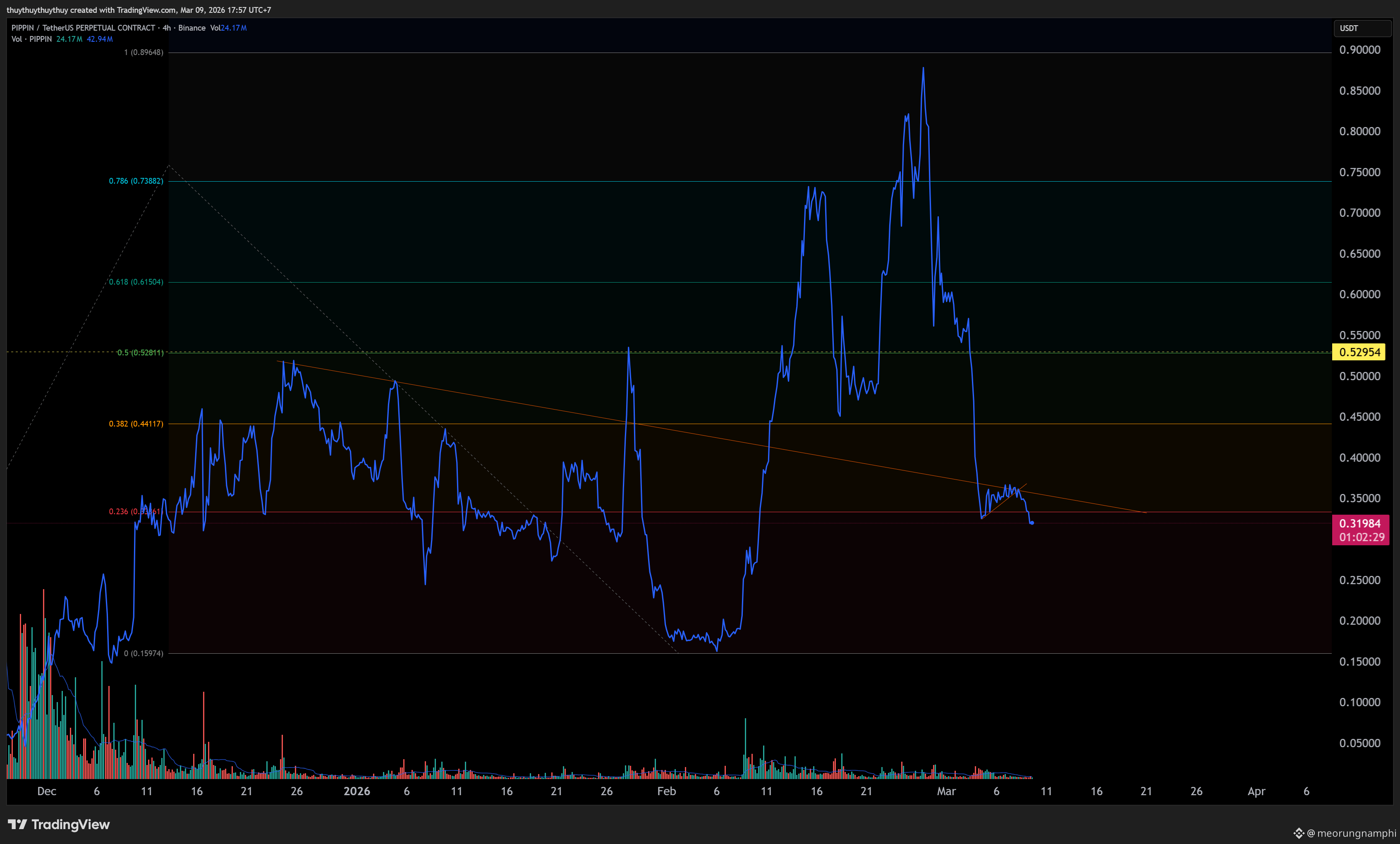This screenshot has height=844, width=1400.
Task: Click the Dec label on the time axis
Action: (47, 791)
